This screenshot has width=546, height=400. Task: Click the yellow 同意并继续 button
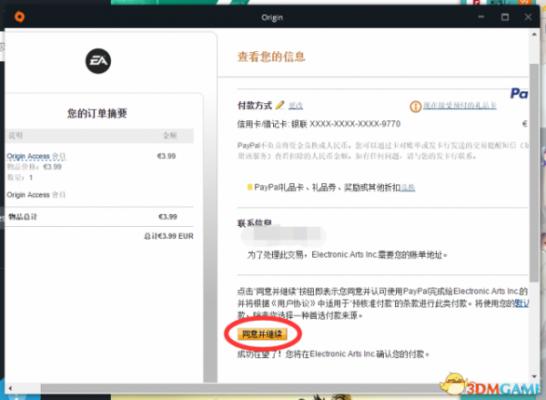tap(262, 334)
